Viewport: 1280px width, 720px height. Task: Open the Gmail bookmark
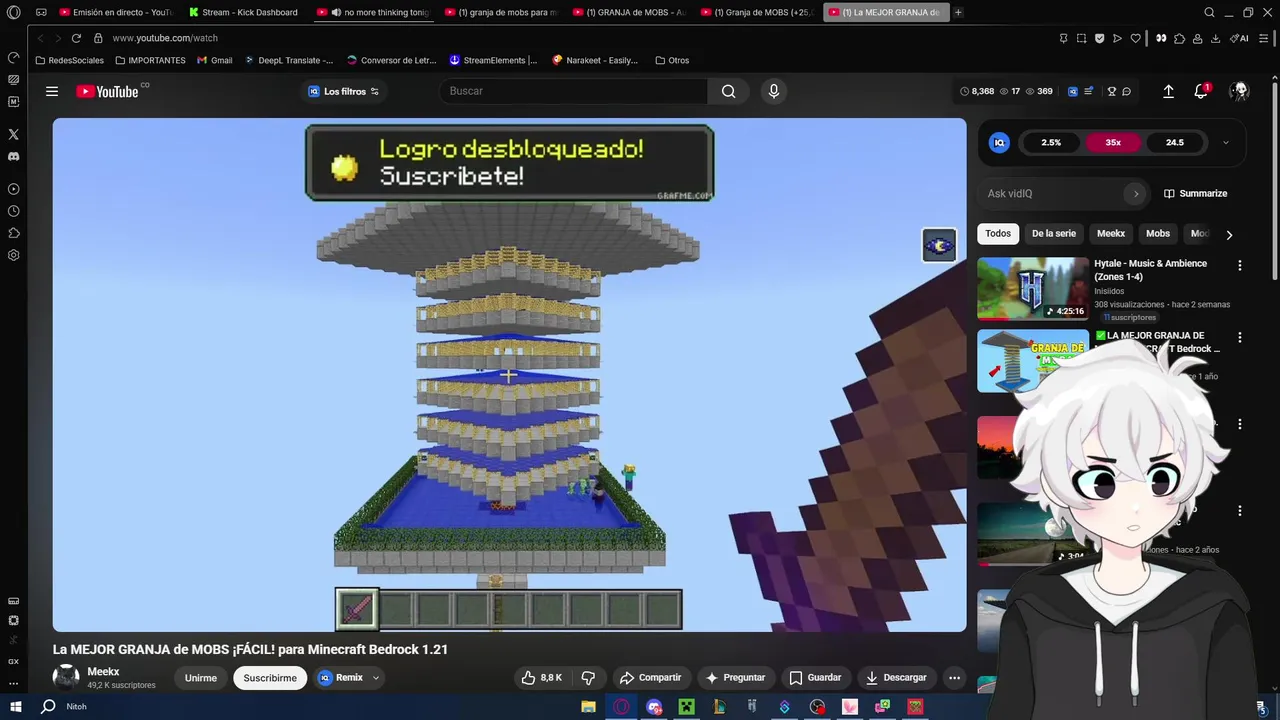click(215, 60)
